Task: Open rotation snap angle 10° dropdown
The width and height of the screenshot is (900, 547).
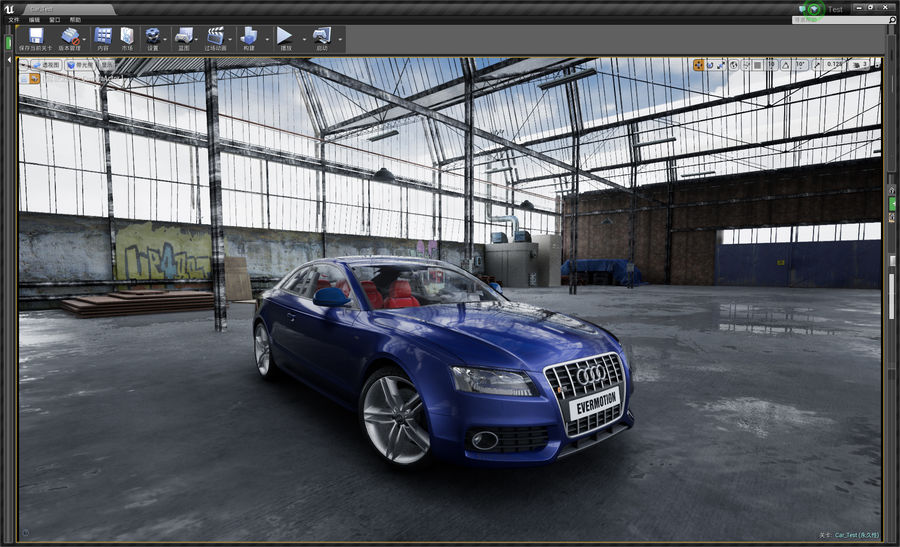Action: 800,65
